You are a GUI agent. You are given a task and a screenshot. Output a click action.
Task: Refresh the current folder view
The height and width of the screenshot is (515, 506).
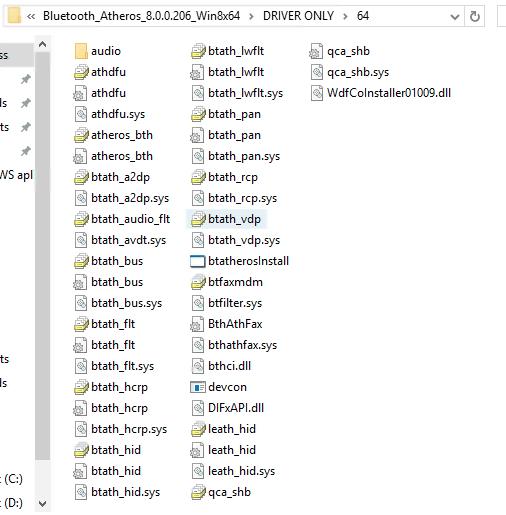(475, 16)
